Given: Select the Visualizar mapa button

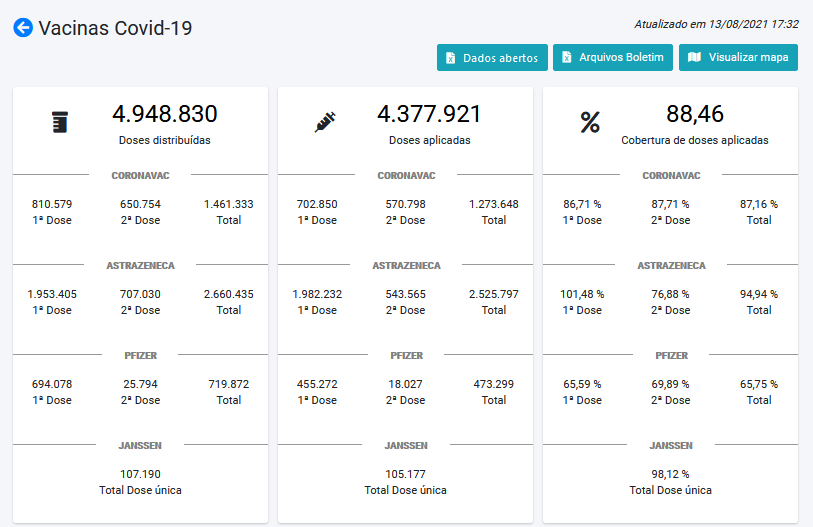Looking at the screenshot, I should (738, 58).
